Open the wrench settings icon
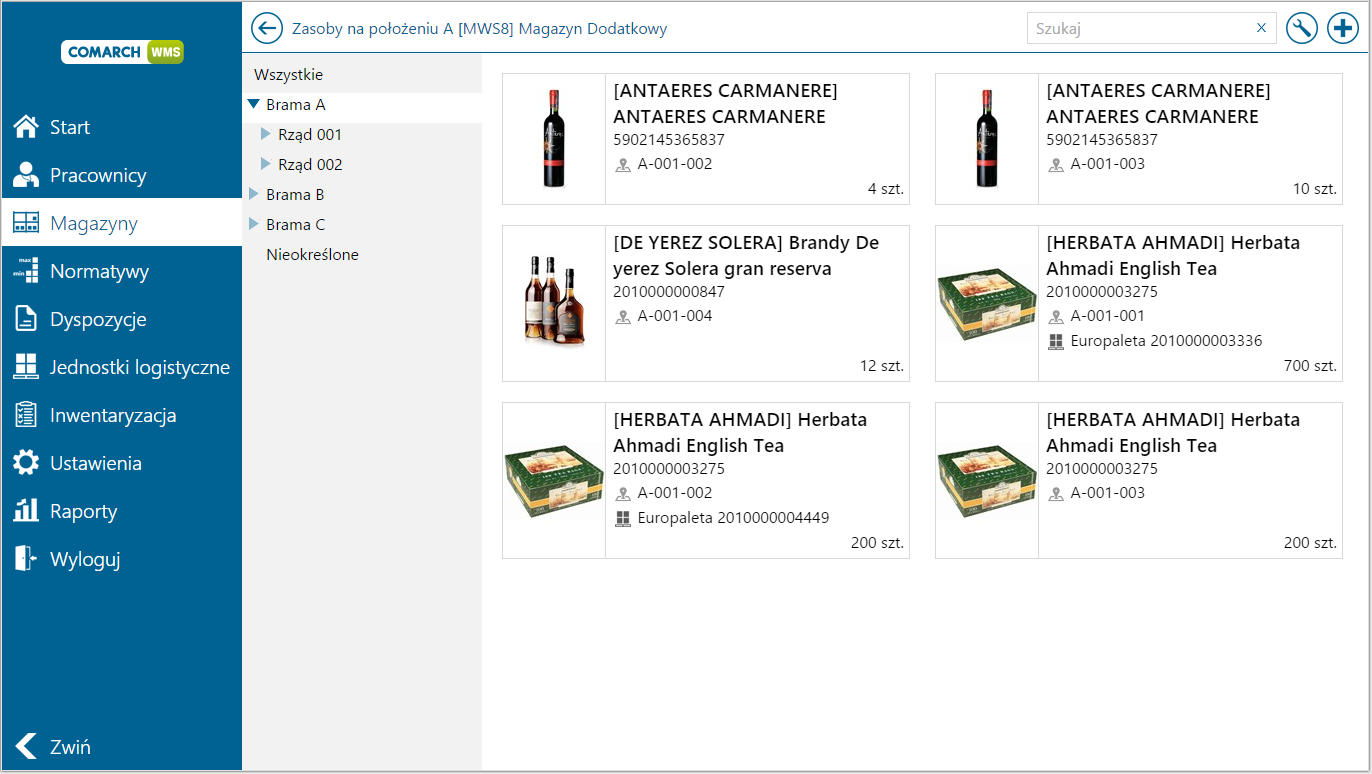 click(x=1301, y=28)
